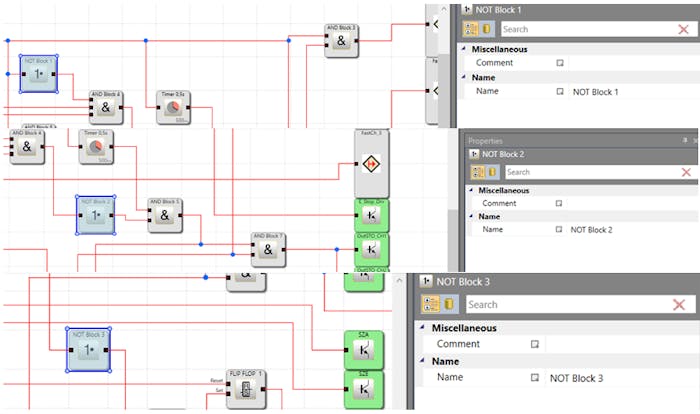Click Name property marker in NOT Block 3 panel

pyautogui.click(x=534, y=377)
